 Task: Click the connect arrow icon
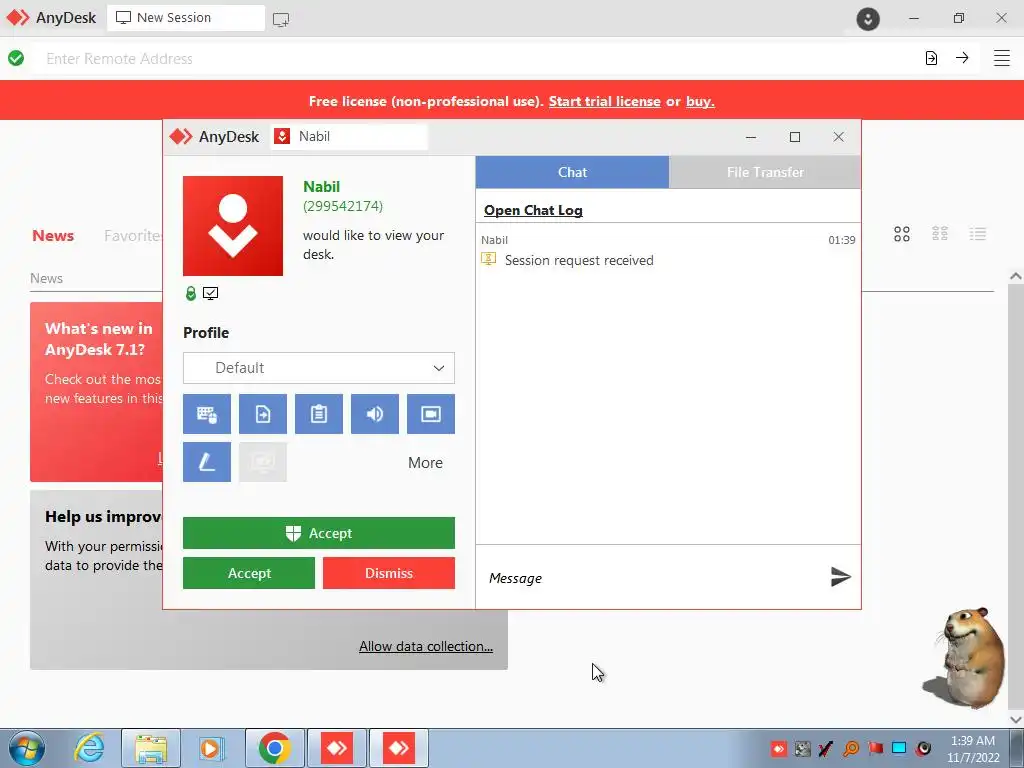pyautogui.click(x=962, y=57)
